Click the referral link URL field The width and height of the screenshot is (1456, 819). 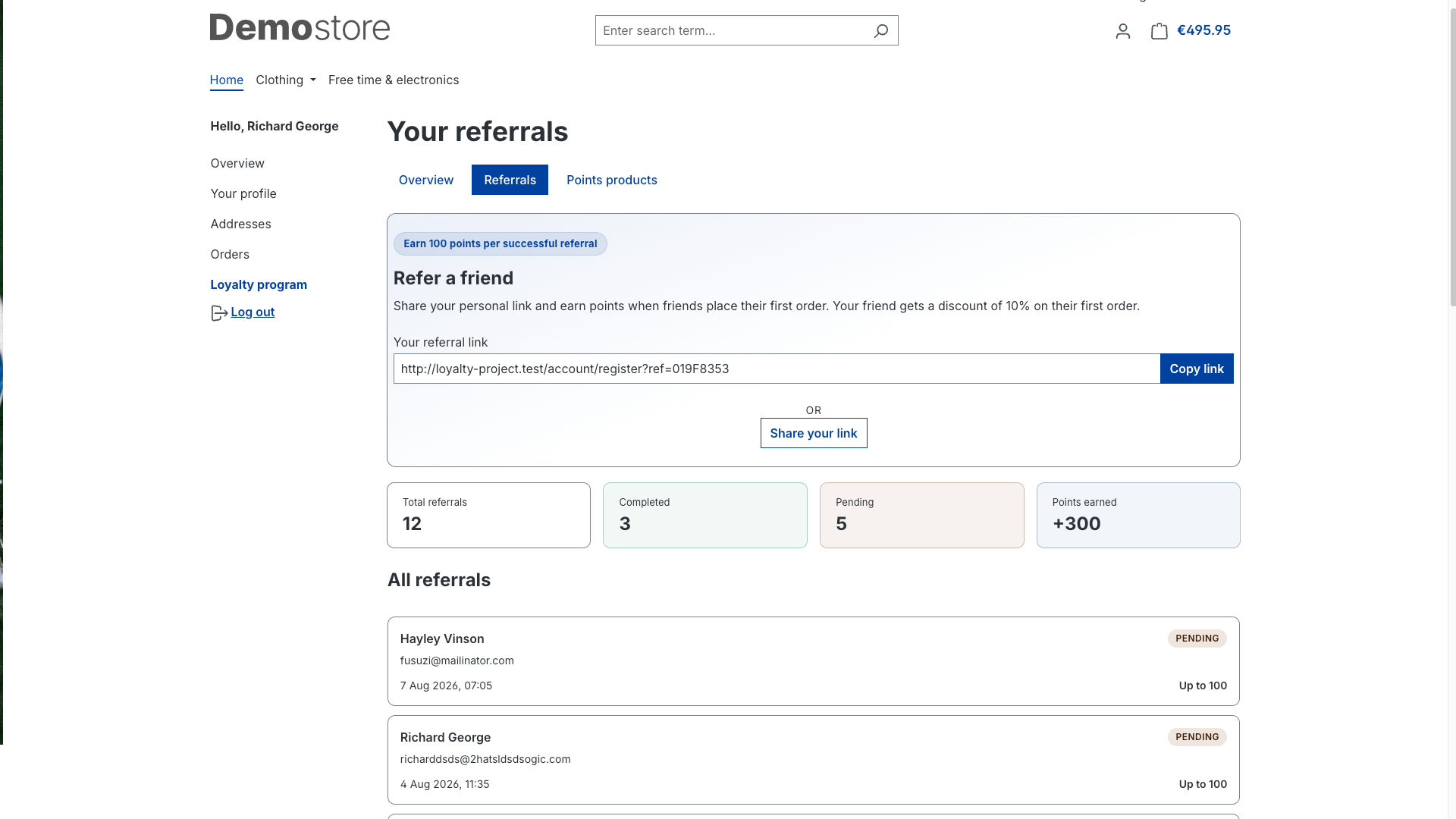coord(777,369)
